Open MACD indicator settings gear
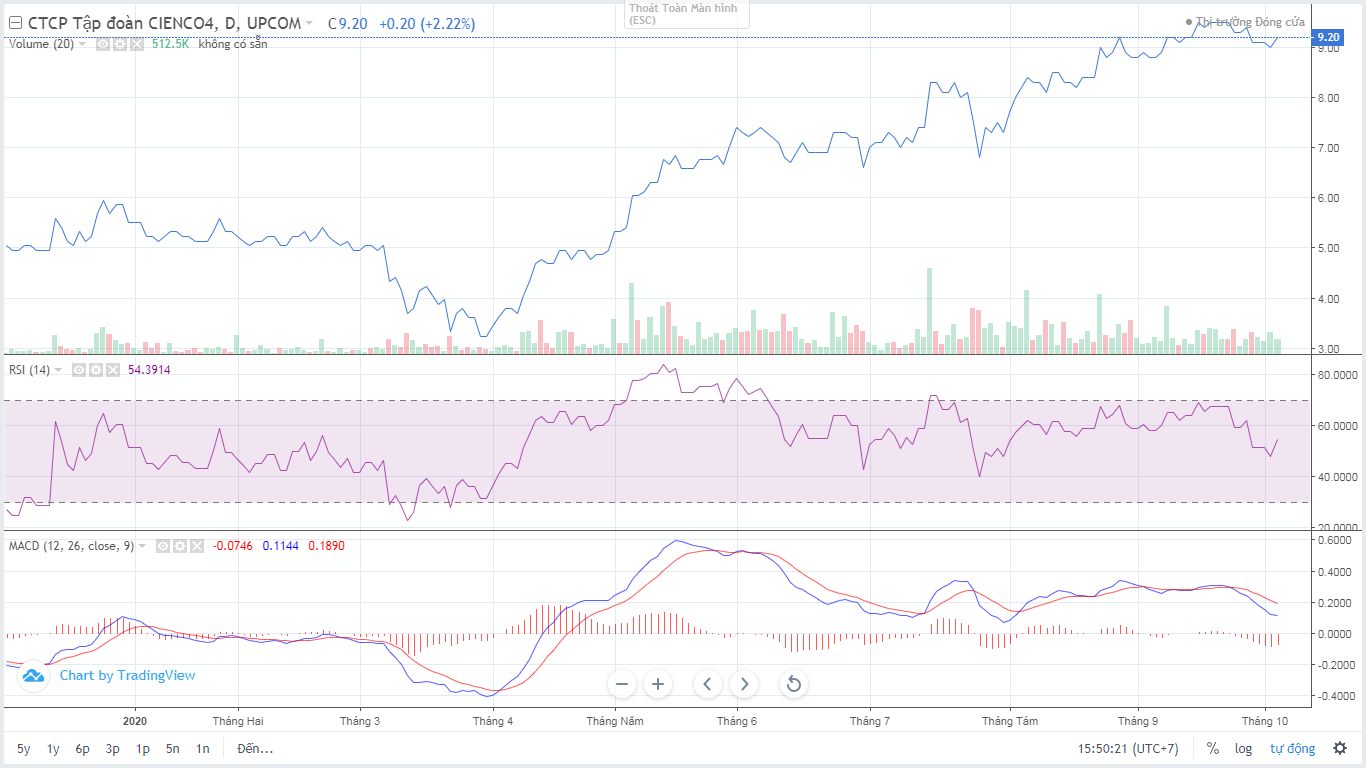 click(x=178, y=546)
